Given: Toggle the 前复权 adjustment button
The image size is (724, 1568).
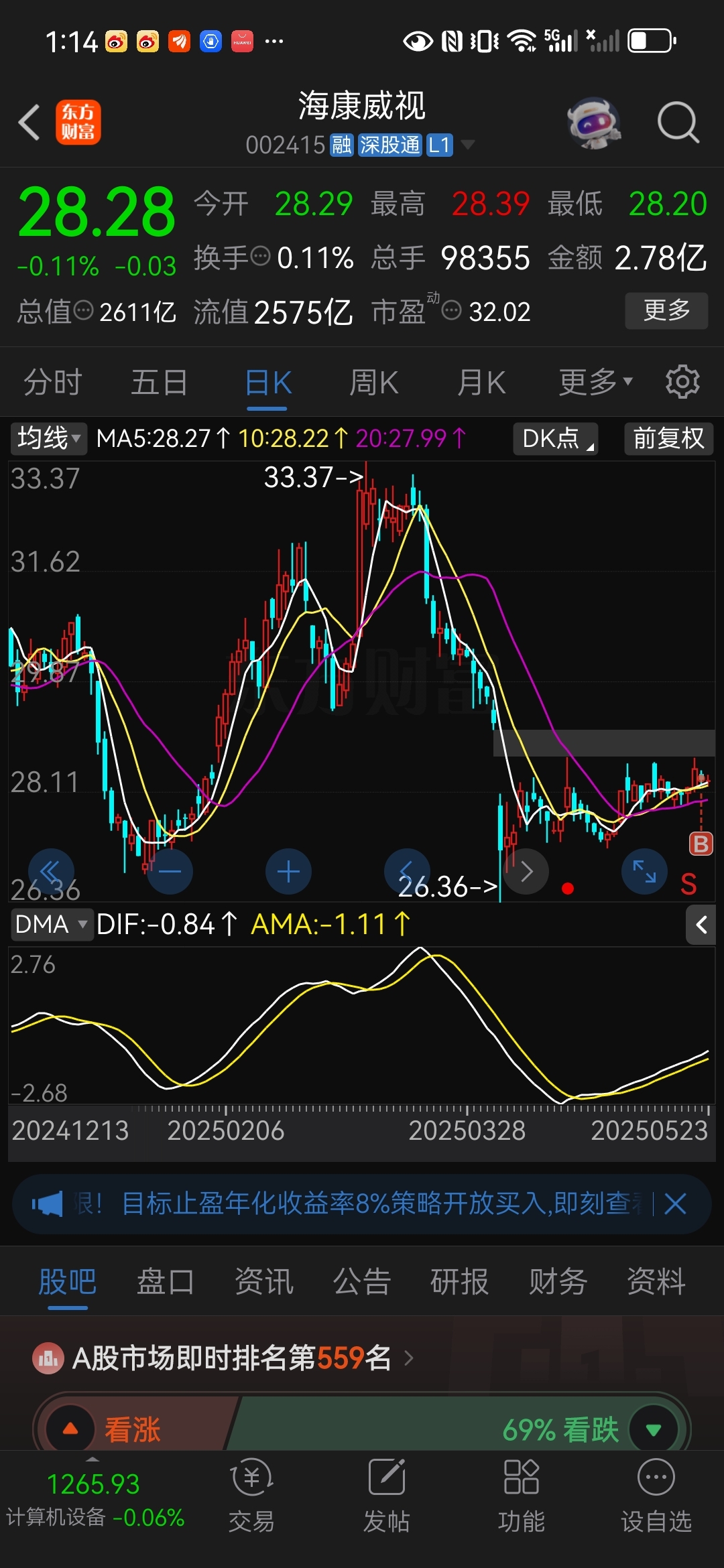Looking at the screenshot, I should pos(668,438).
